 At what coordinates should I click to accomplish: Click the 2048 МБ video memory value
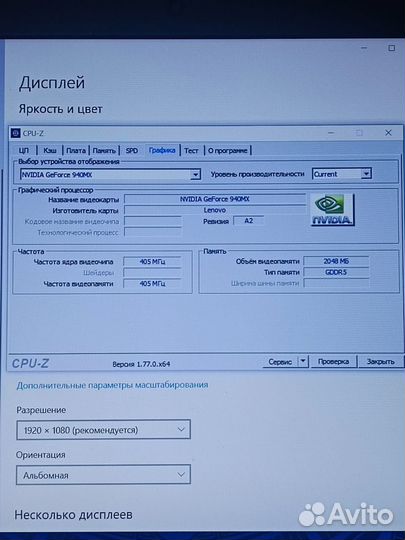point(336,261)
